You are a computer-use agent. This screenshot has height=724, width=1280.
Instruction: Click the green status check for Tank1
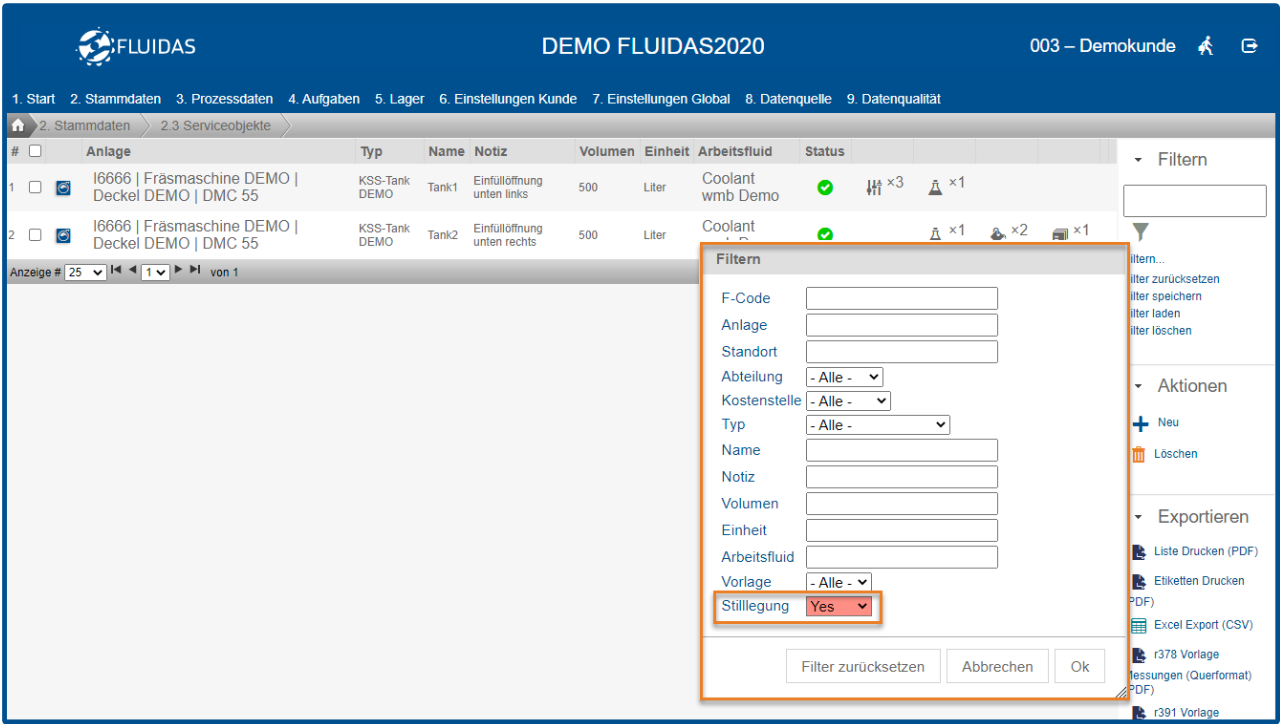click(x=825, y=187)
